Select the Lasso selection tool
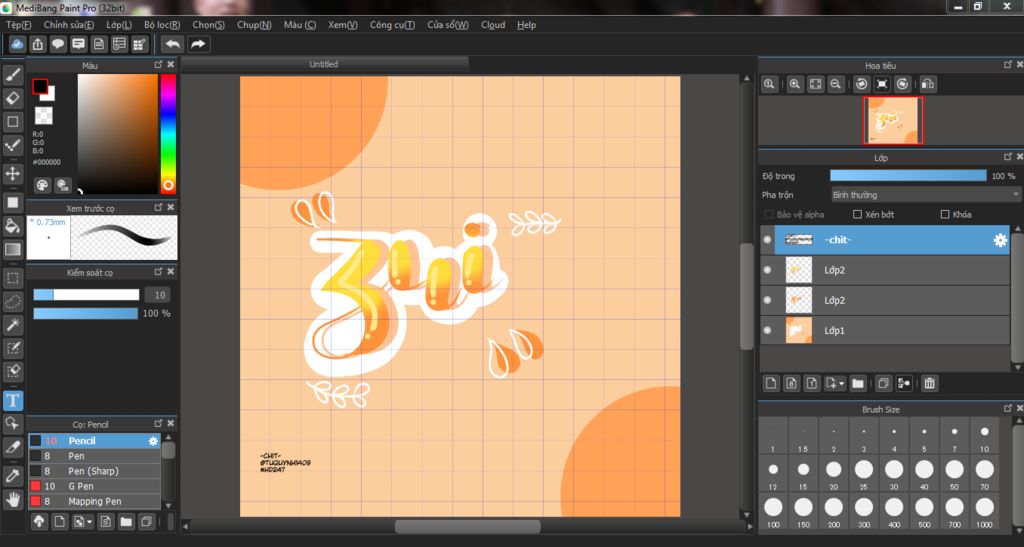 coord(12,302)
